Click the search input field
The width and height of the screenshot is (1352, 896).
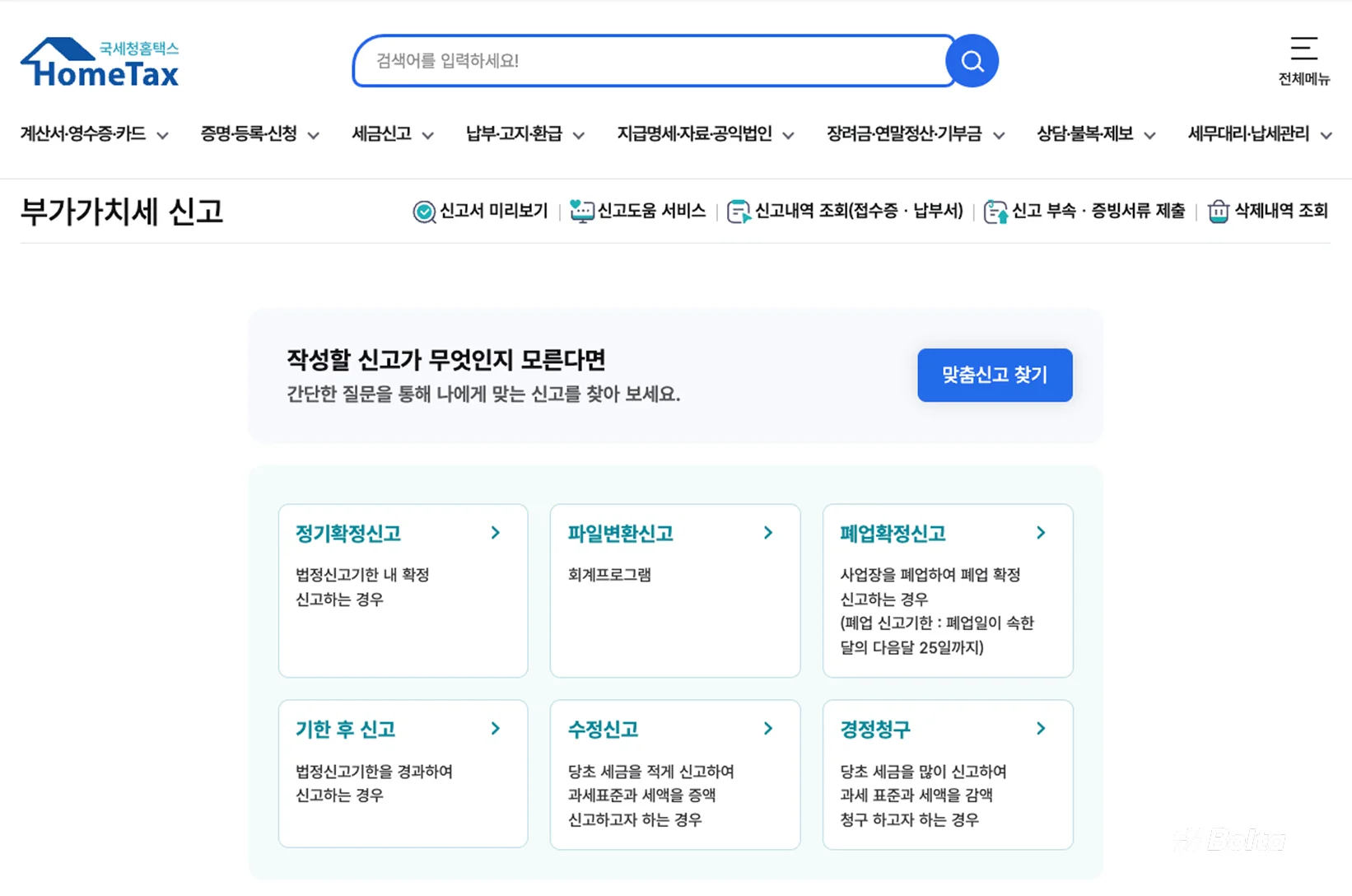coord(650,60)
